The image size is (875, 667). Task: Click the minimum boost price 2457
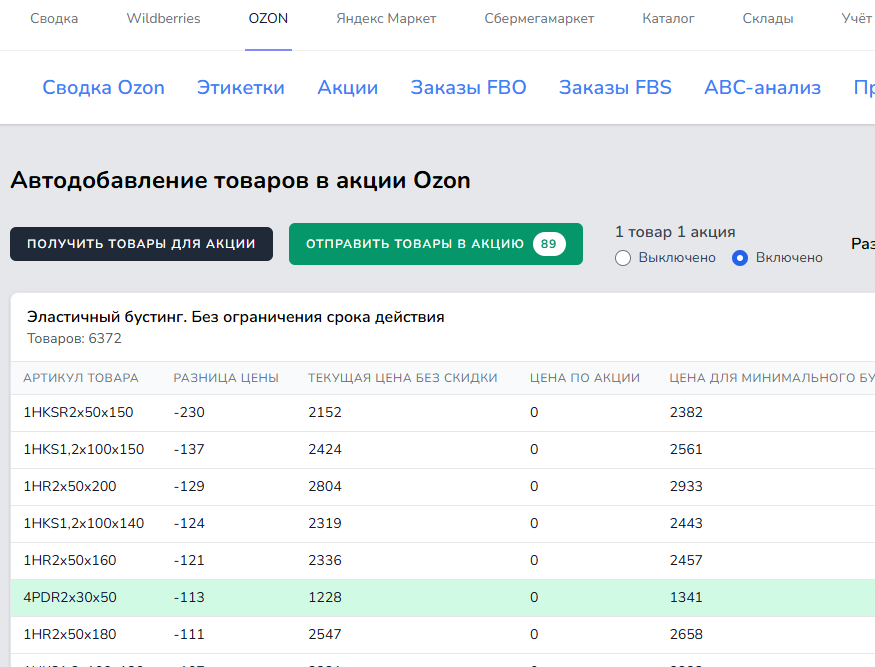pos(686,560)
